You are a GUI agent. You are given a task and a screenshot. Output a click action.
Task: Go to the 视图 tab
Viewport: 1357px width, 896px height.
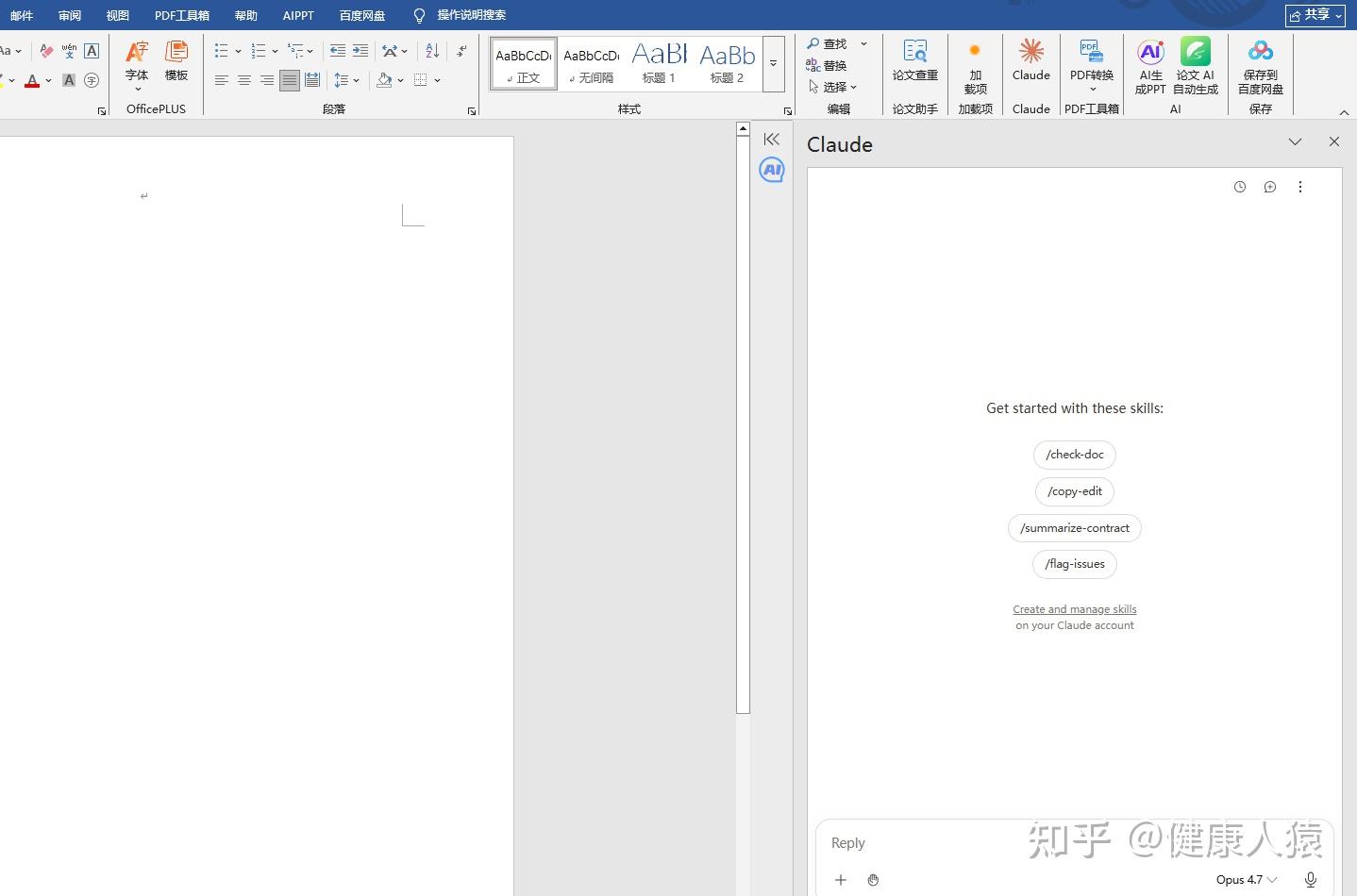pos(118,15)
